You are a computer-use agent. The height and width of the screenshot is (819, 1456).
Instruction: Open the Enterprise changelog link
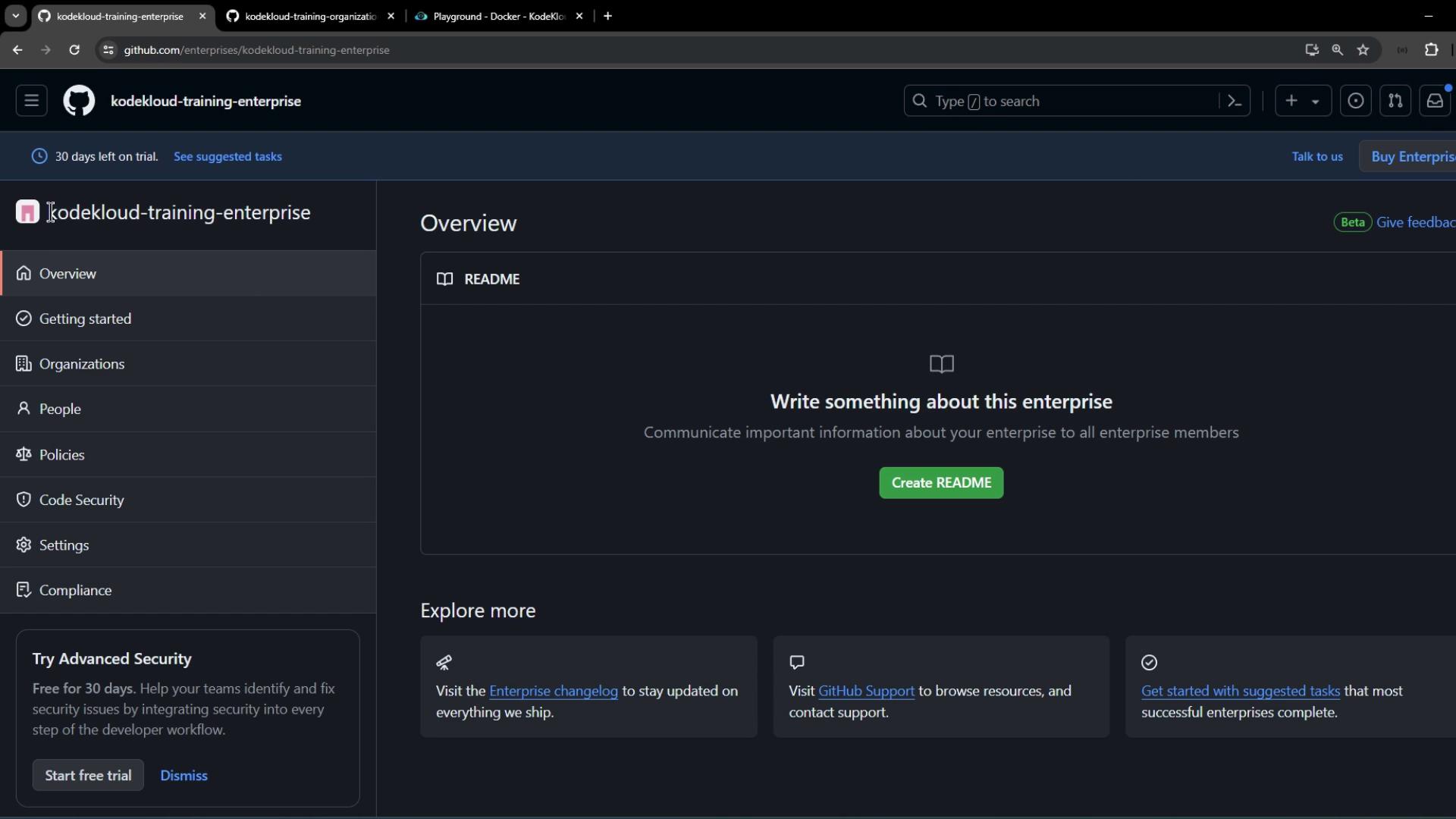(553, 691)
